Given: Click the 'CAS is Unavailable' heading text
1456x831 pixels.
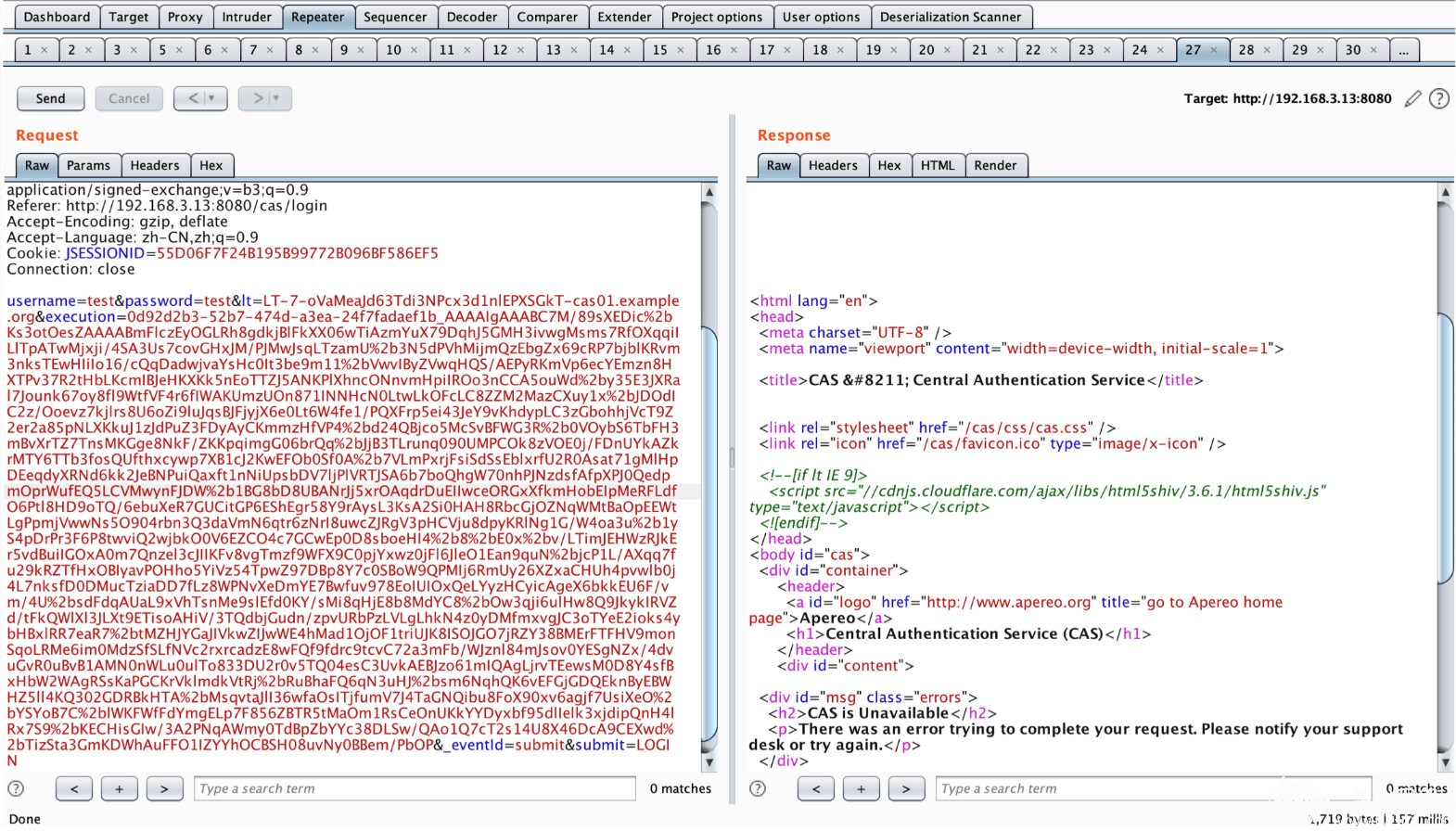Looking at the screenshot, I should point(877,713).
